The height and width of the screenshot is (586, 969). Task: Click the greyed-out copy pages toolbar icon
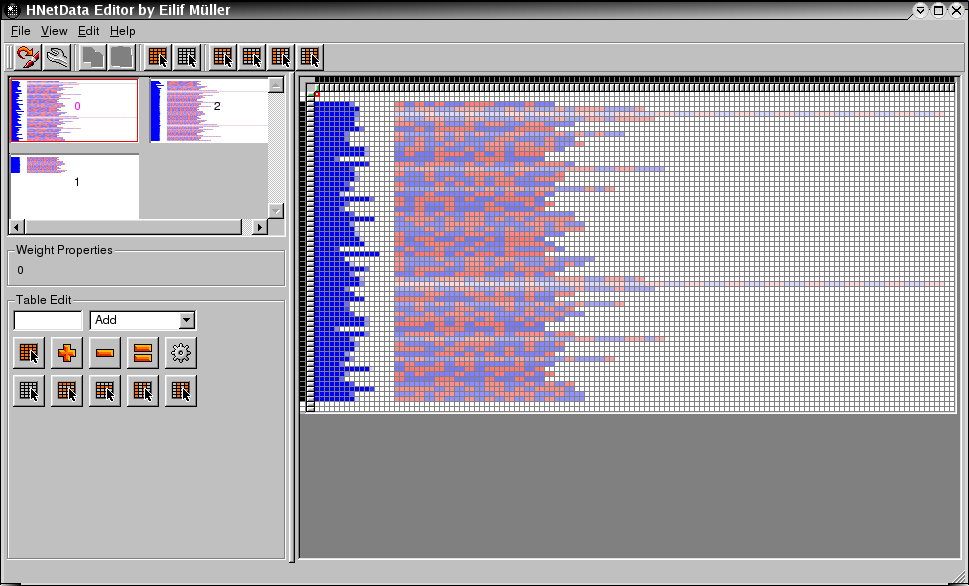click(x=93, y=57)
